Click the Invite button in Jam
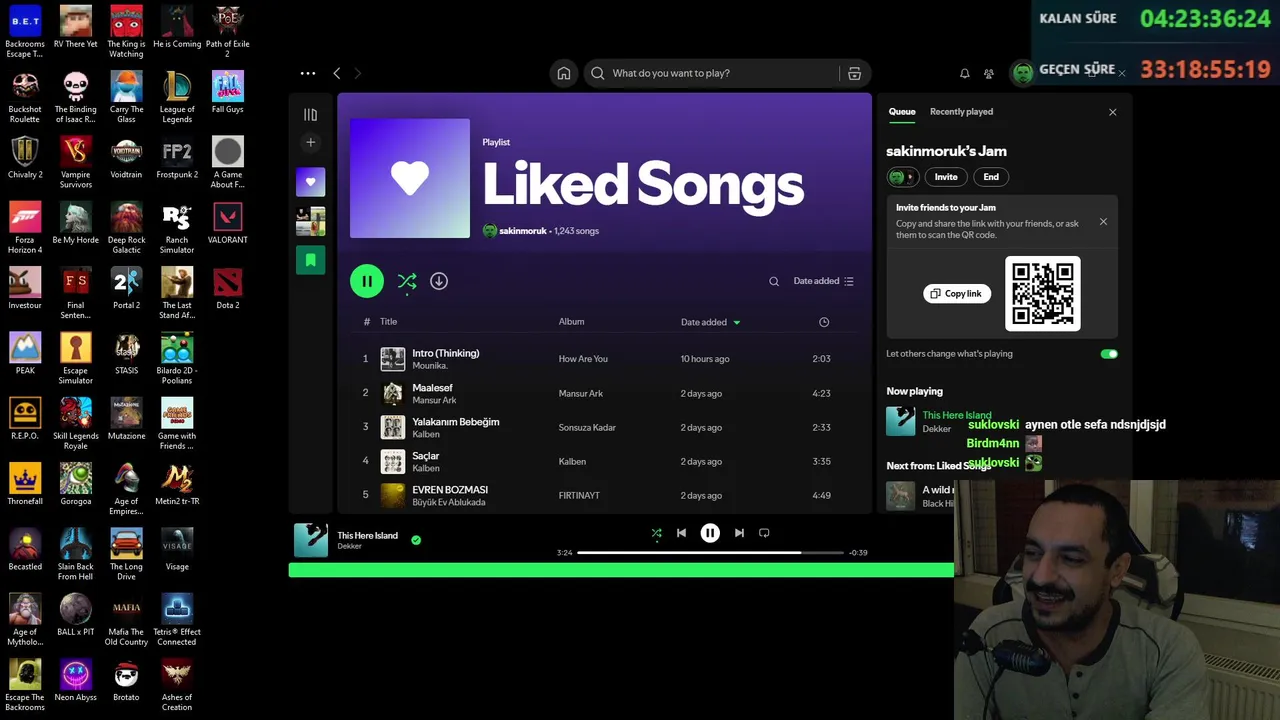The width and height of the screenshot is (1280, 720). [x=946, y=177]
